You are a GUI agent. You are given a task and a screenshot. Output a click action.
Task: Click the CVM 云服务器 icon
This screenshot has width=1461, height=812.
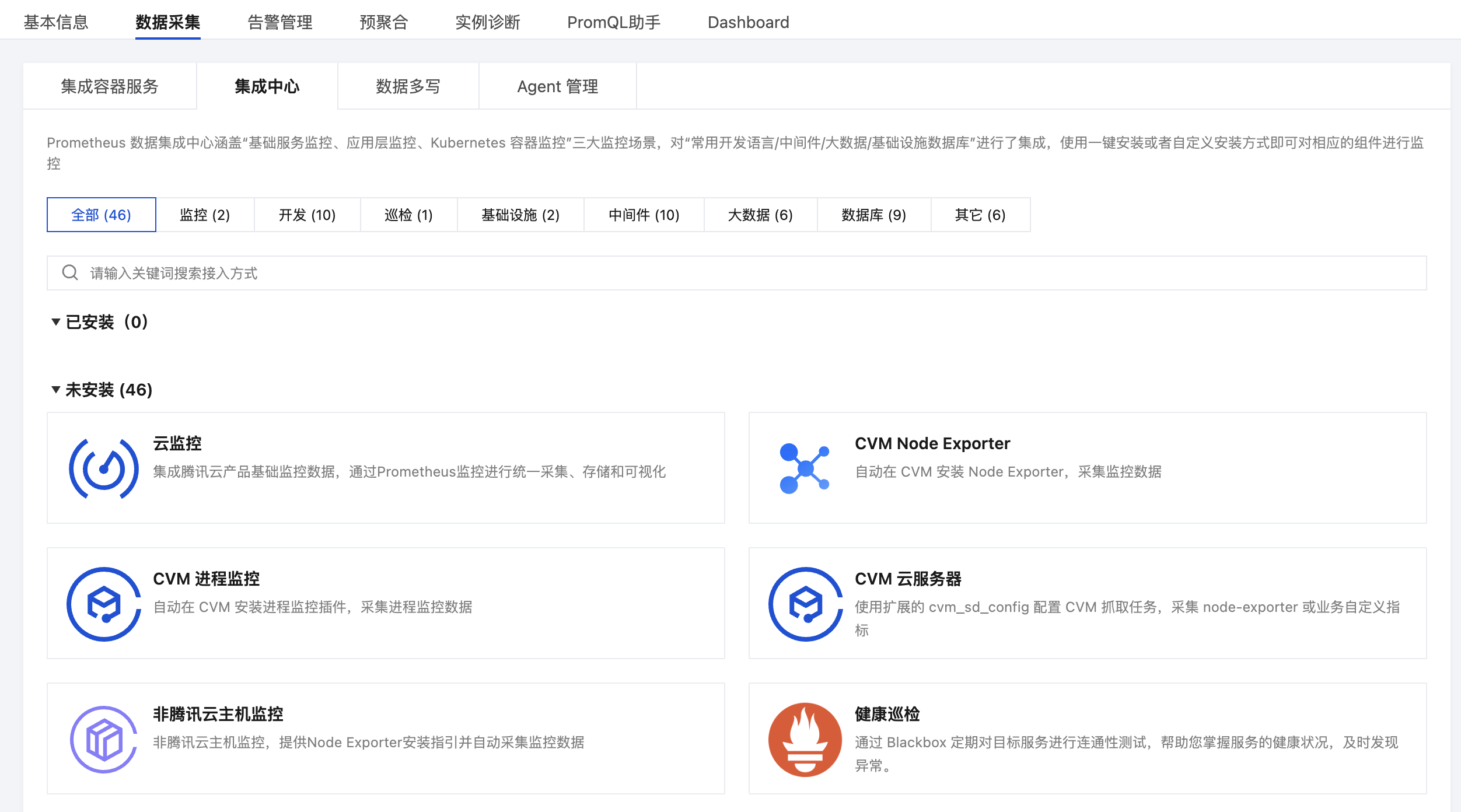805,604
